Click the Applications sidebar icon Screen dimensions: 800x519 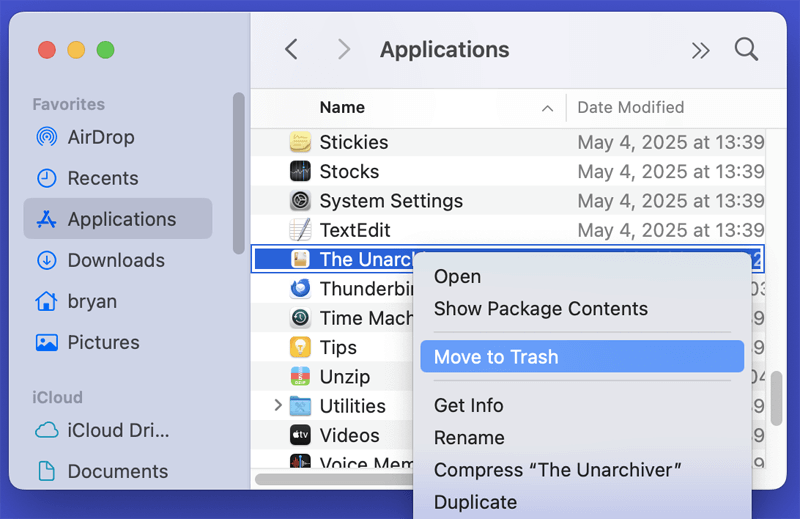(46, 219)
